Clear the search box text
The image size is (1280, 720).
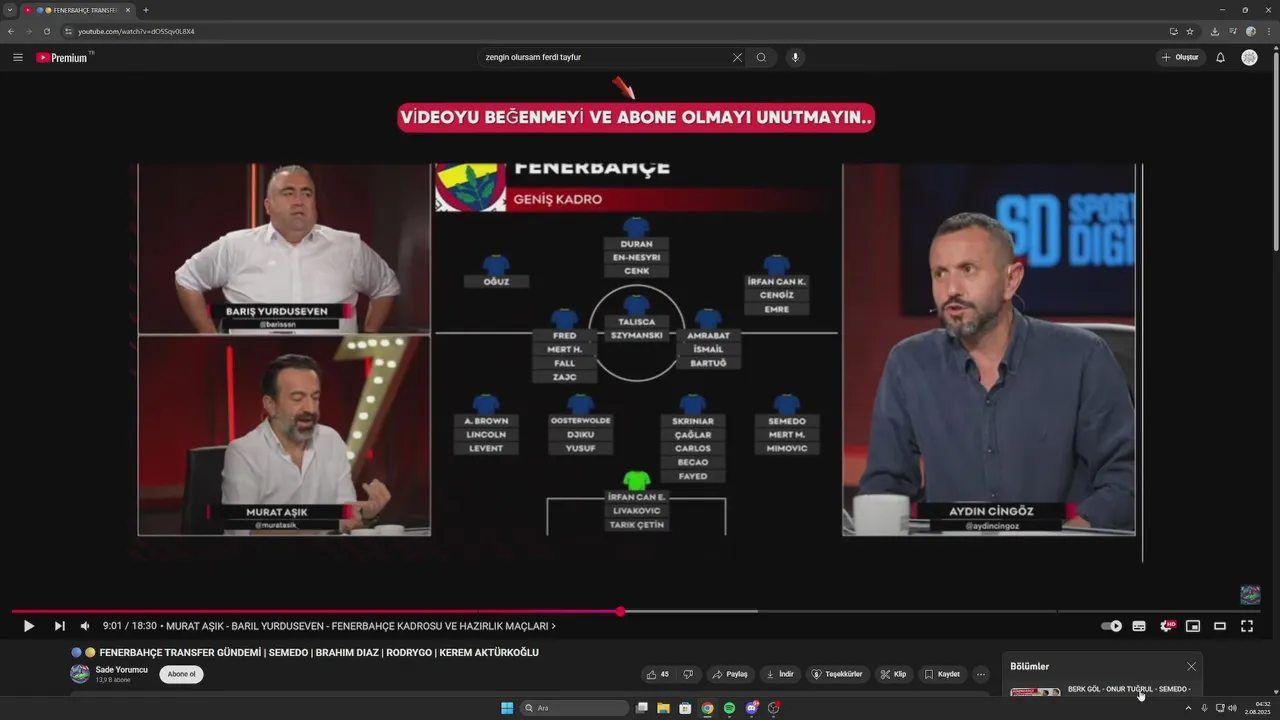click(737, 57)
